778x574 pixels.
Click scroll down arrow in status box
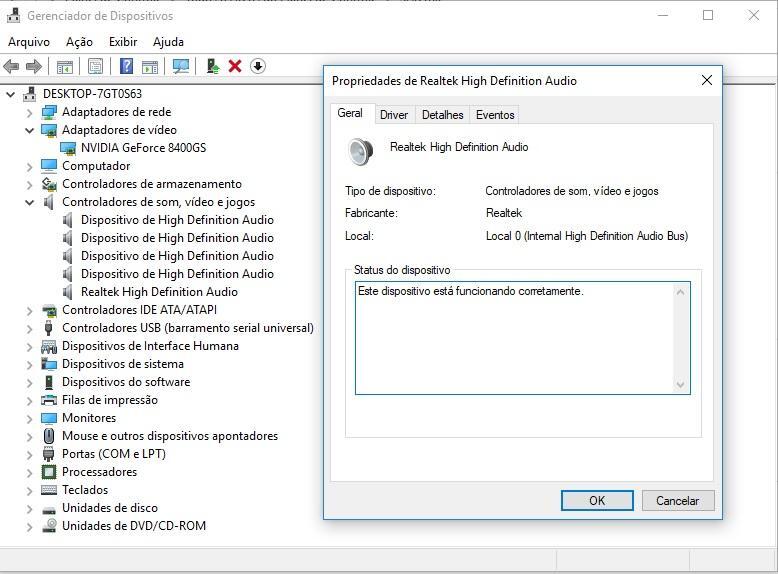[681, 384]
